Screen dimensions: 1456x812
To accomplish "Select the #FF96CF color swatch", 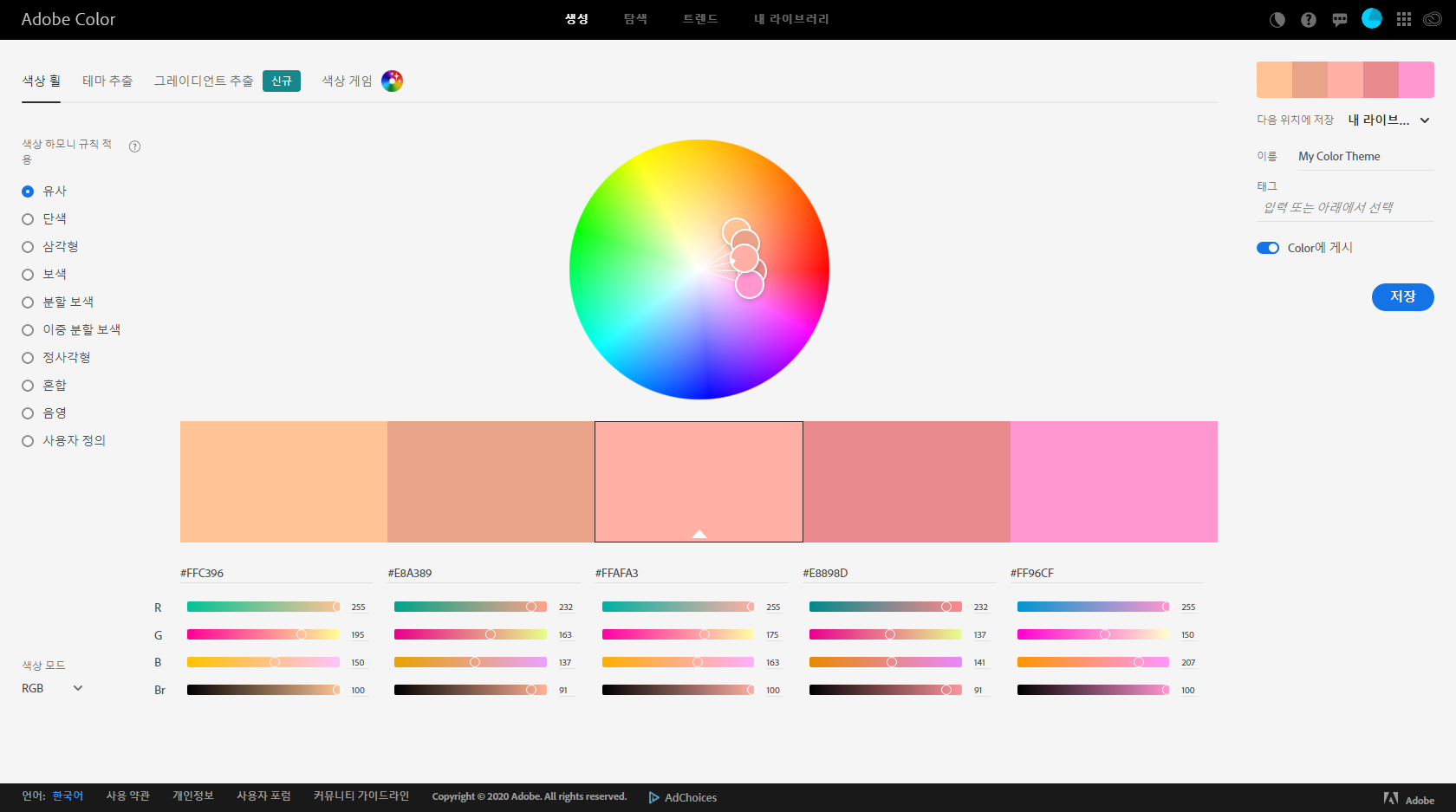I will 1114,482.
